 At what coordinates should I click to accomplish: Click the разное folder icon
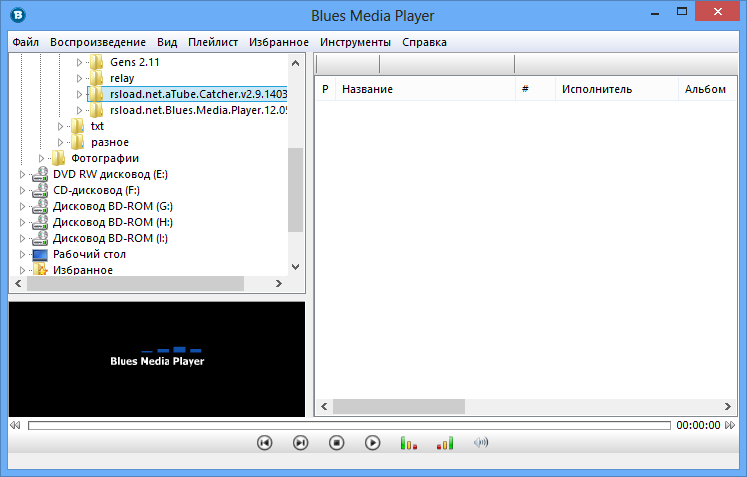tap(77, 142)
